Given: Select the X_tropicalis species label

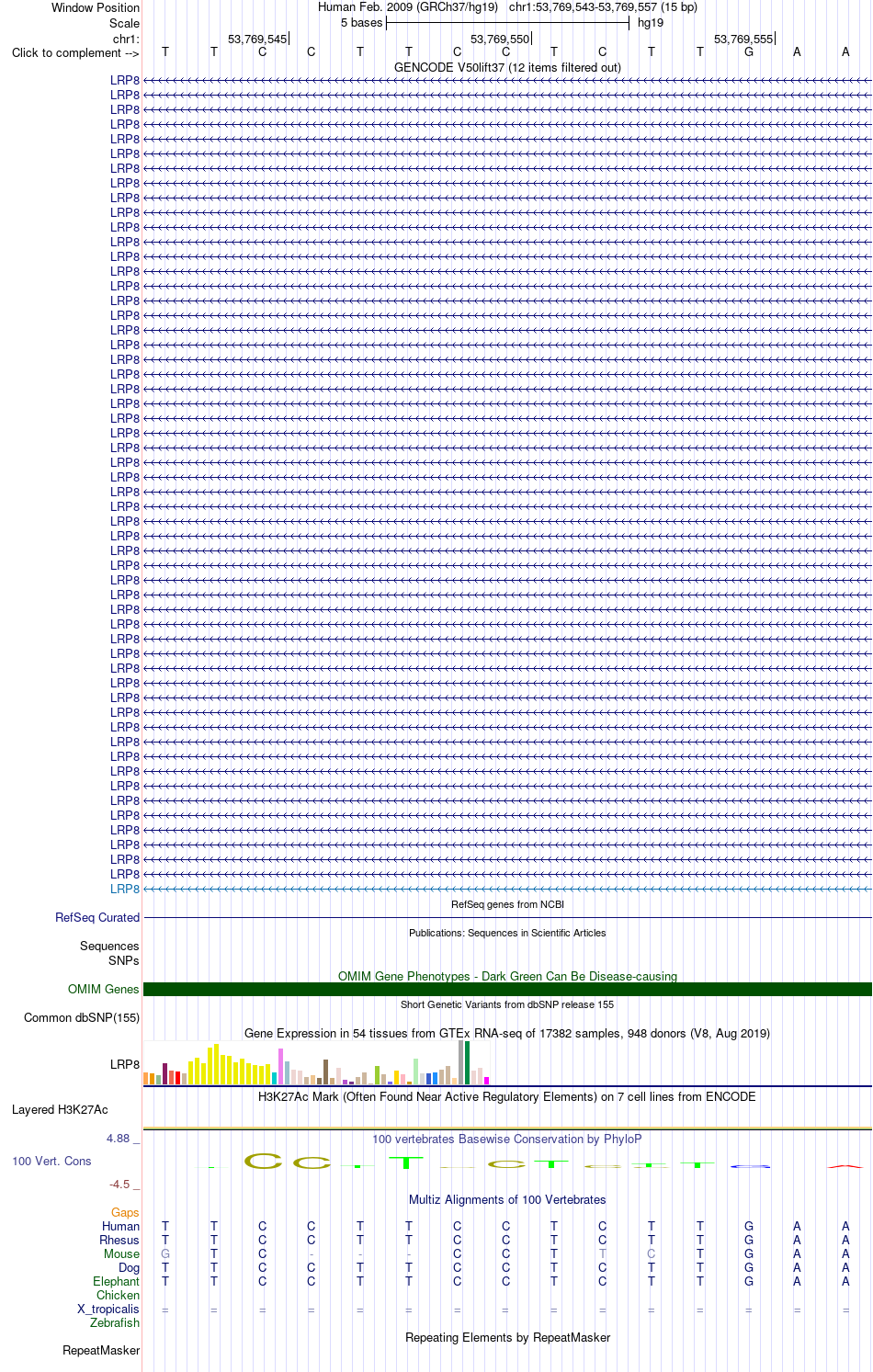Looking at the screenshot, I should point(108,1309).
